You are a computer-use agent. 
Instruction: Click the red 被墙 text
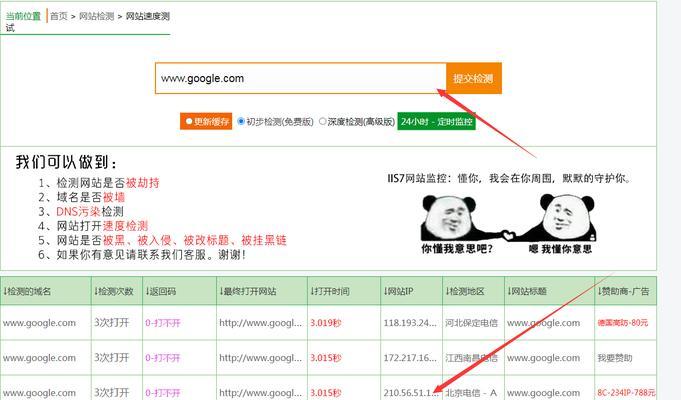[114, 197]
